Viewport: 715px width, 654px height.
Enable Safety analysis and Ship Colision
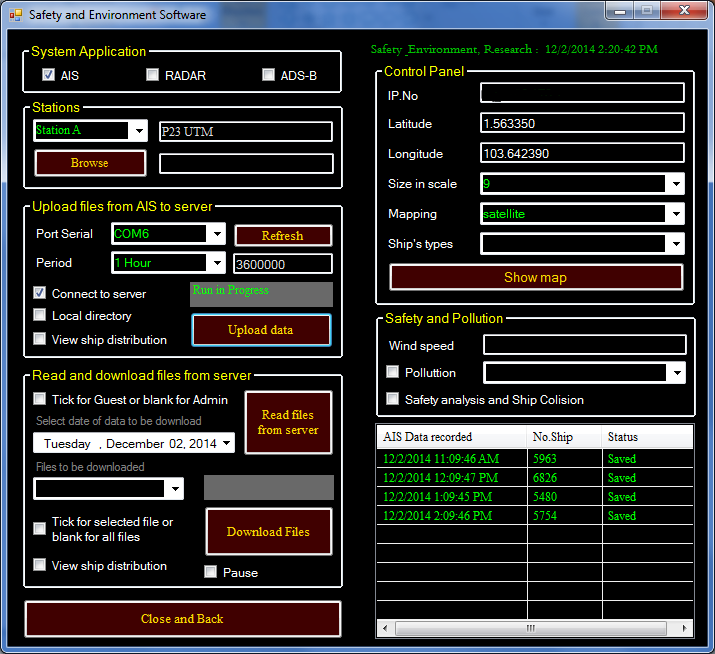pyautogui.click(x=393, y=399)
